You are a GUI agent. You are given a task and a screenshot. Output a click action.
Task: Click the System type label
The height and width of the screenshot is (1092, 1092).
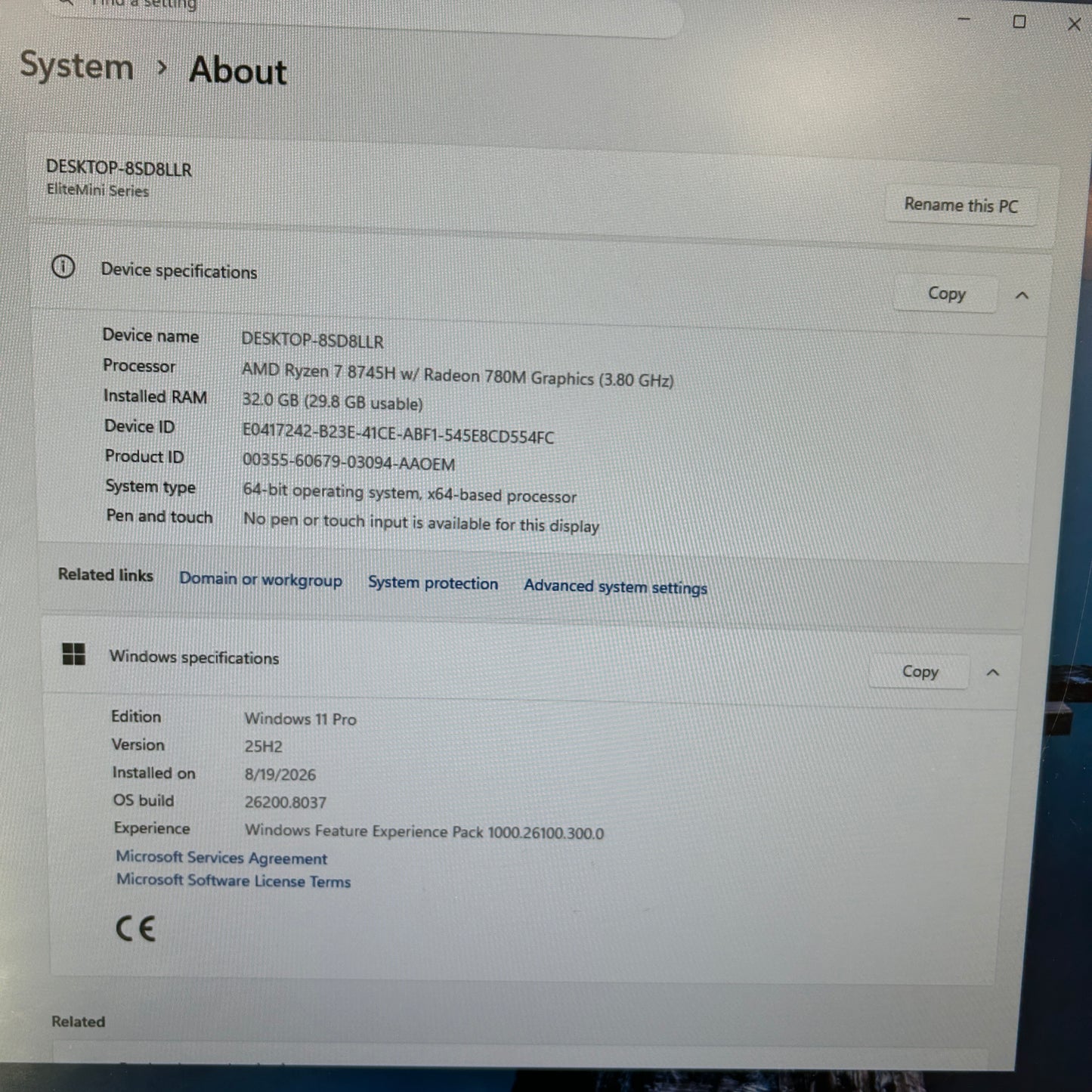point(150,487)
